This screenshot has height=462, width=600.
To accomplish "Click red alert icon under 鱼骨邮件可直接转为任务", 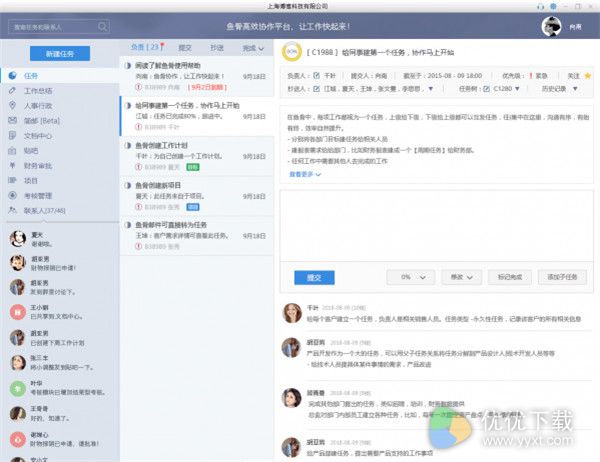I will pyautogui.click(x=139, y=247).
